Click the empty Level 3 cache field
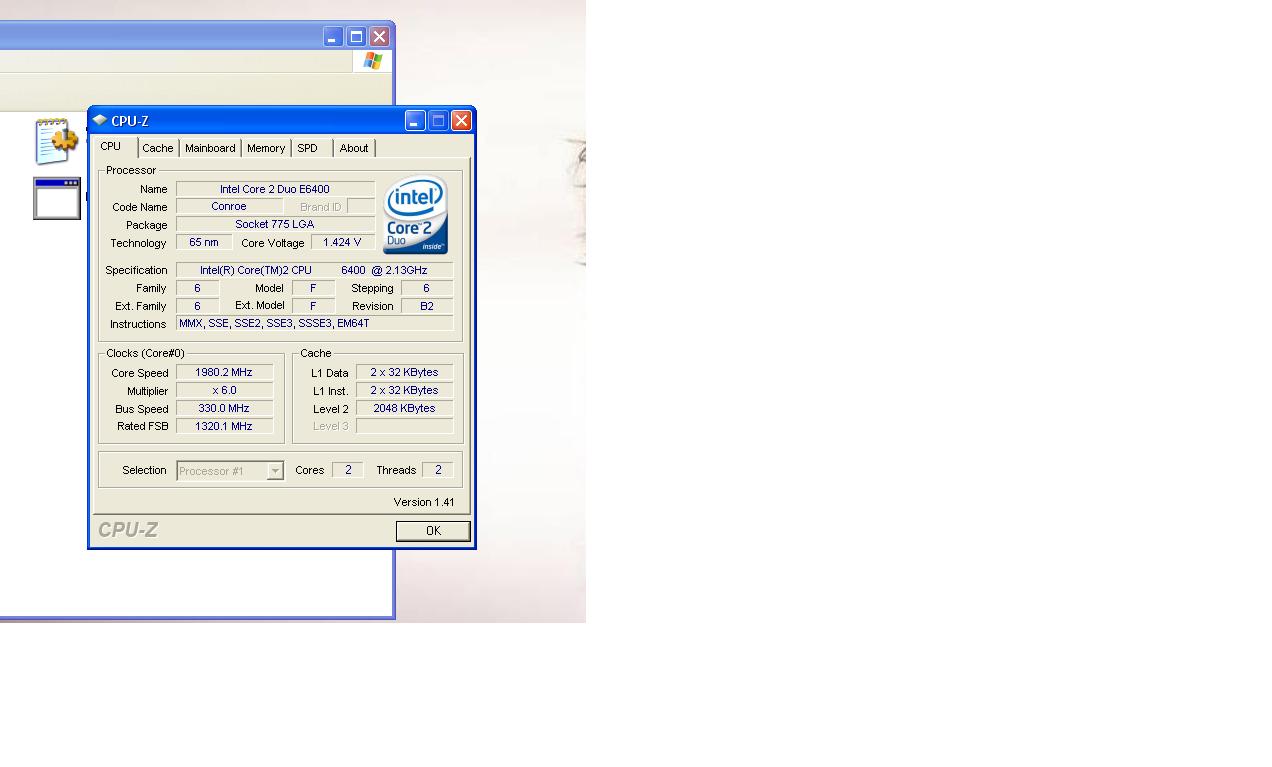Image resolution: width=1272 pixels, height=767 pixels. (x=404, y=426)
